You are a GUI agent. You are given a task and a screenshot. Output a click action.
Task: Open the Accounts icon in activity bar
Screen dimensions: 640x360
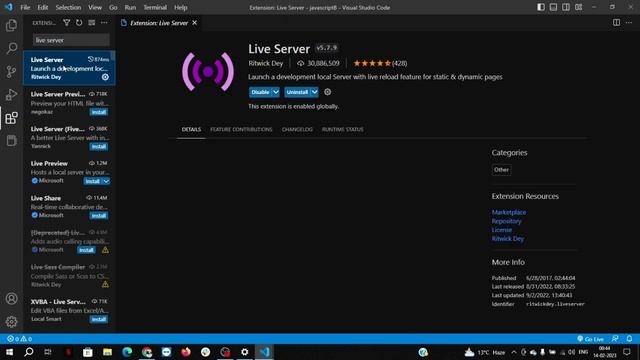pos(11,298)
